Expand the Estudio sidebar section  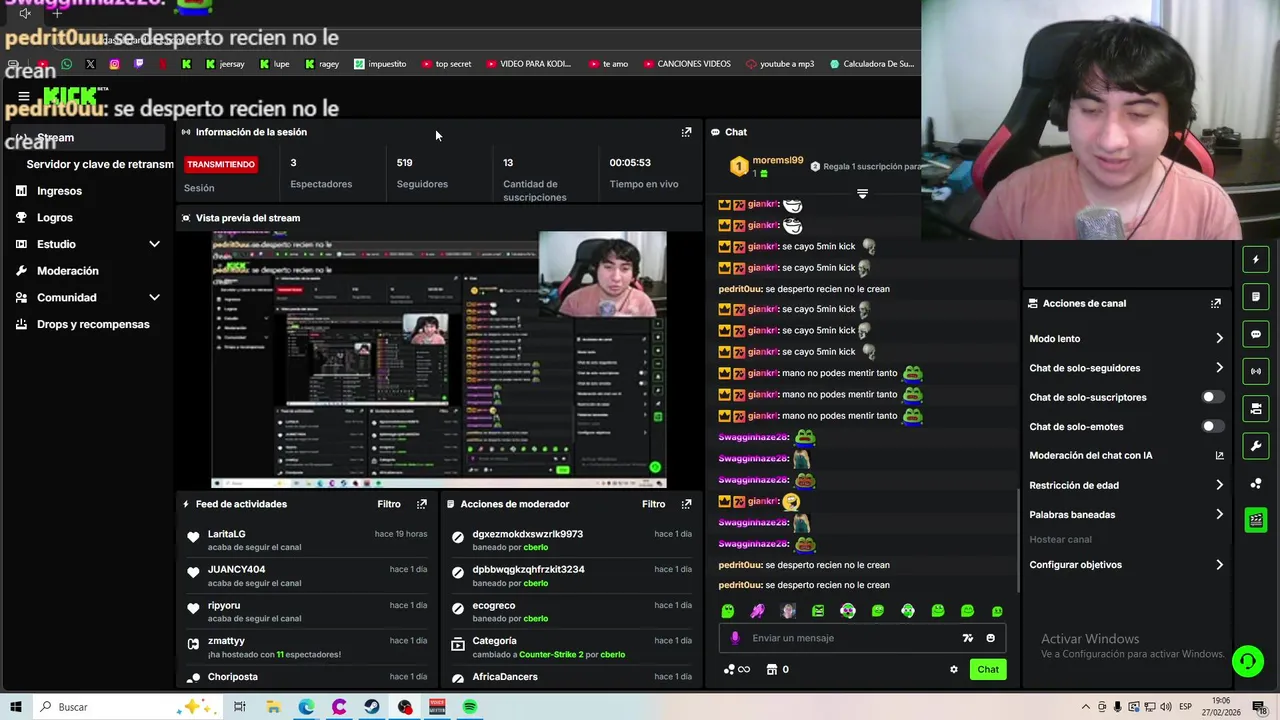click(x=154, y=244)
